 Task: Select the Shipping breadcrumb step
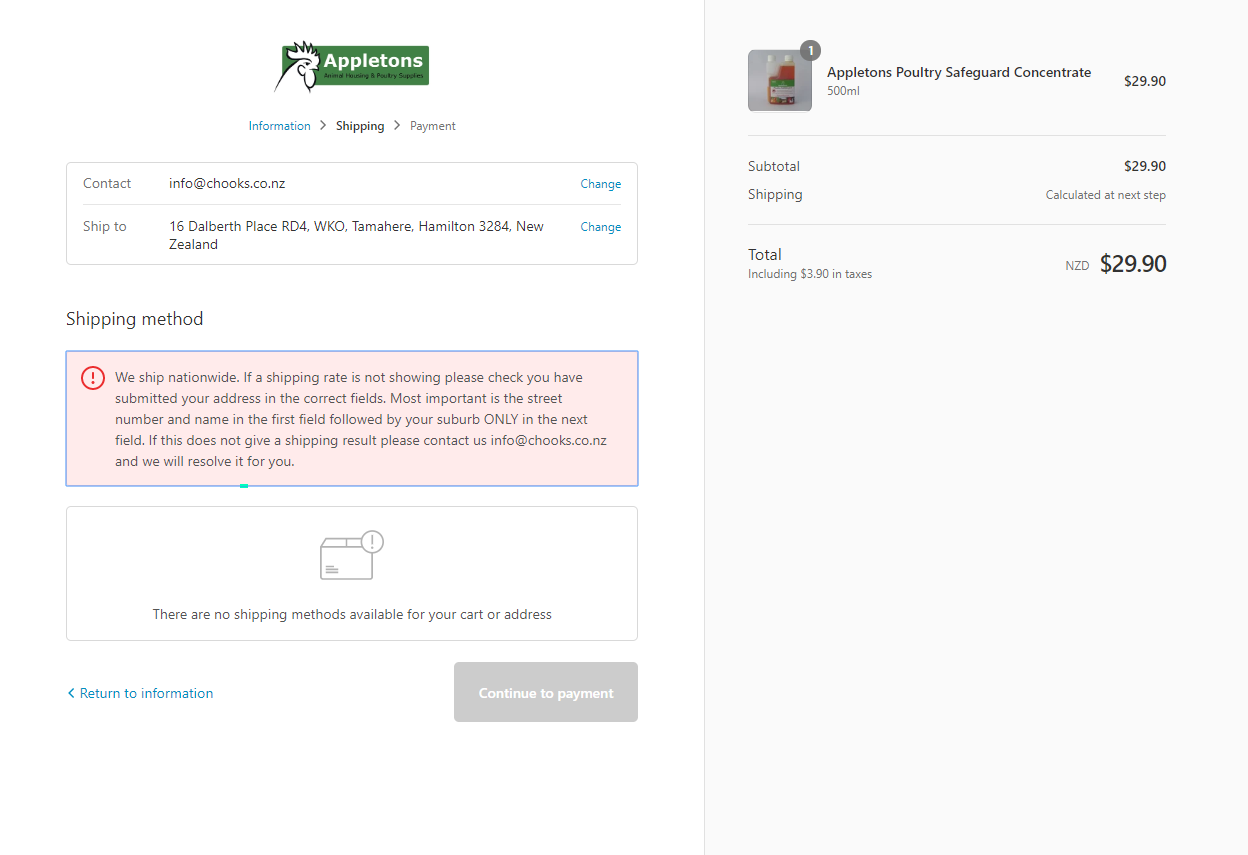(360, 126)
